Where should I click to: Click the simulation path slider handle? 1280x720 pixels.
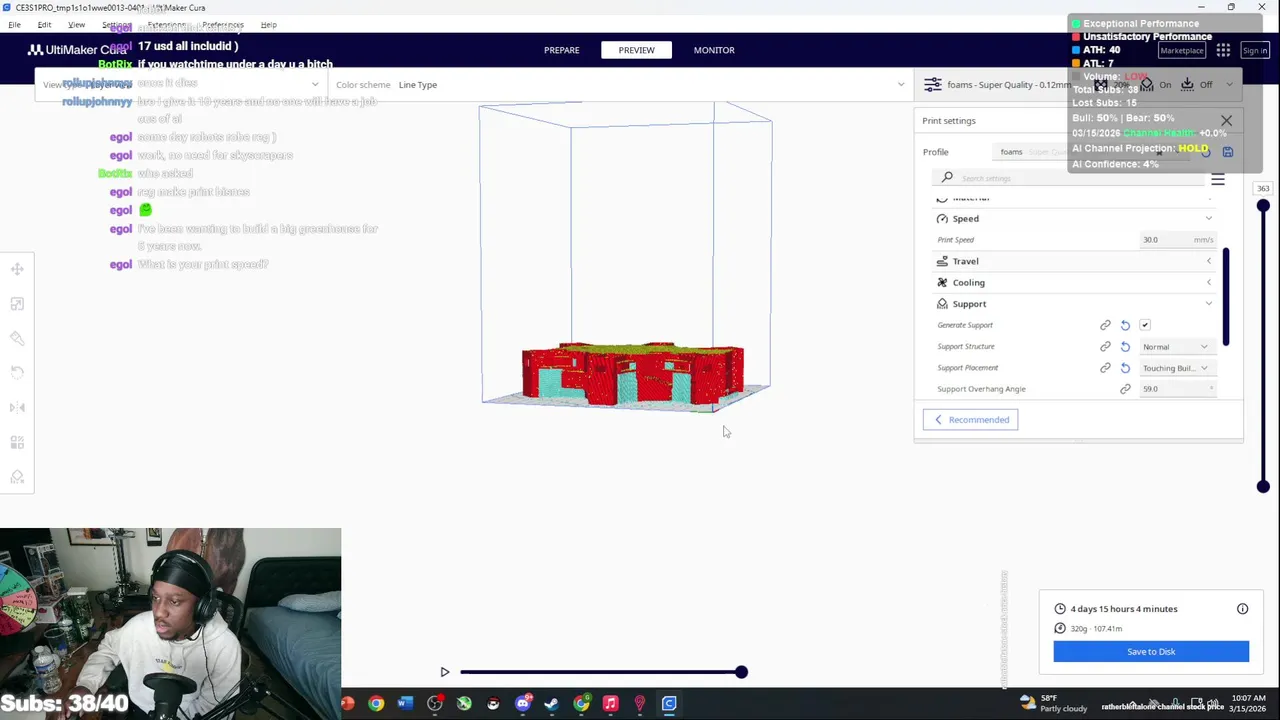(741, 672)
